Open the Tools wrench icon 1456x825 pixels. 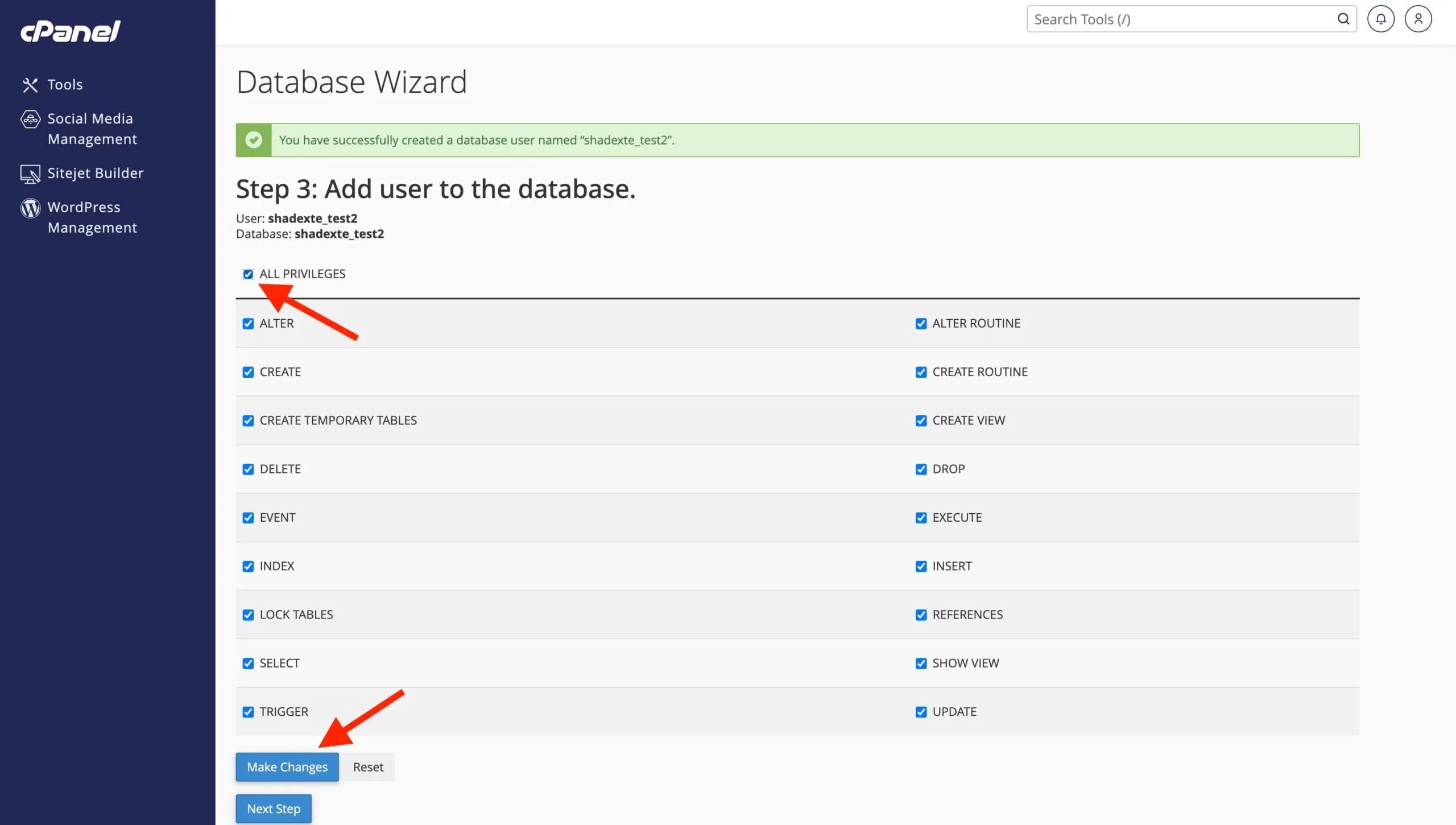point(30,85)
